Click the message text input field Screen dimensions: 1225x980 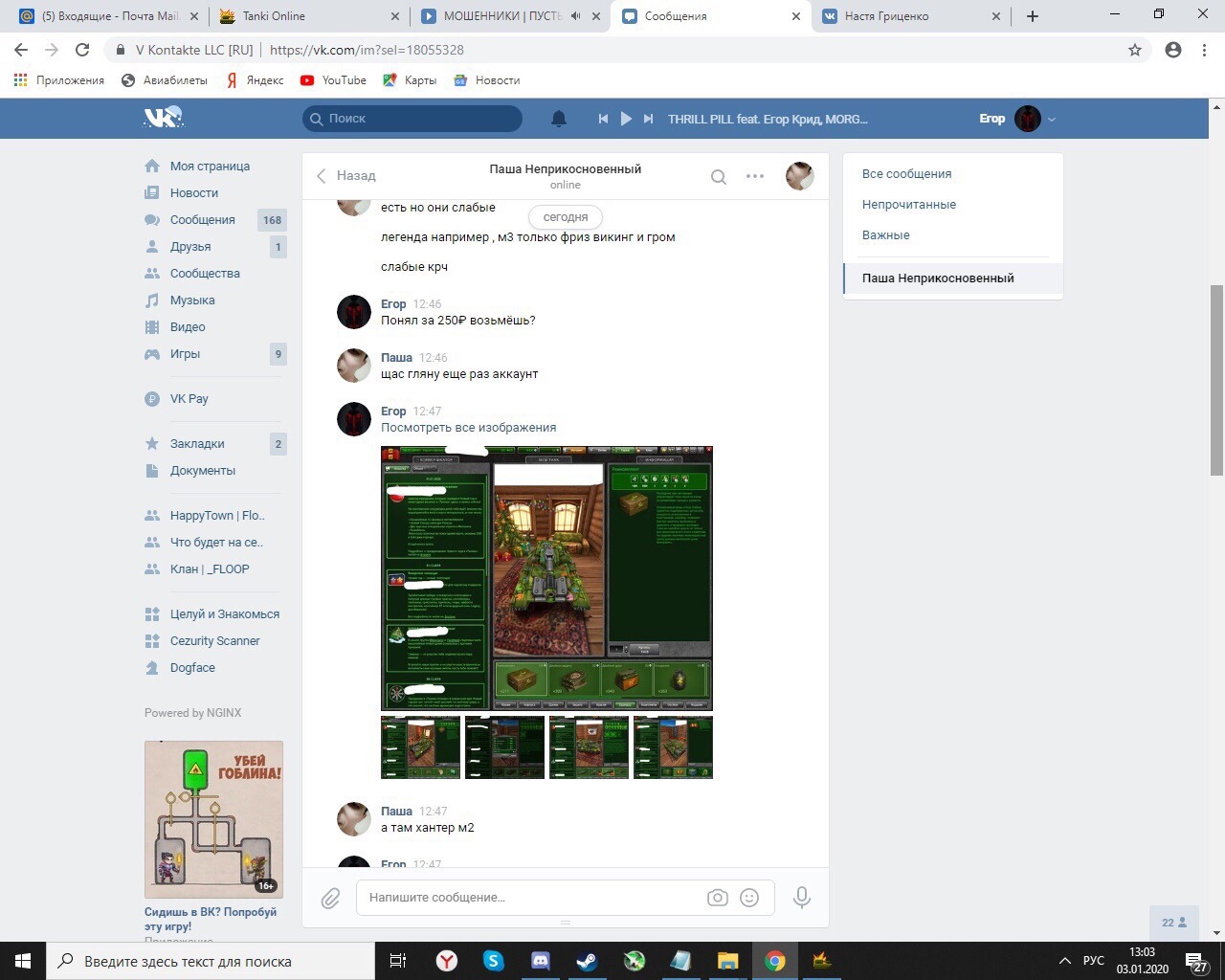pos(531,898)
